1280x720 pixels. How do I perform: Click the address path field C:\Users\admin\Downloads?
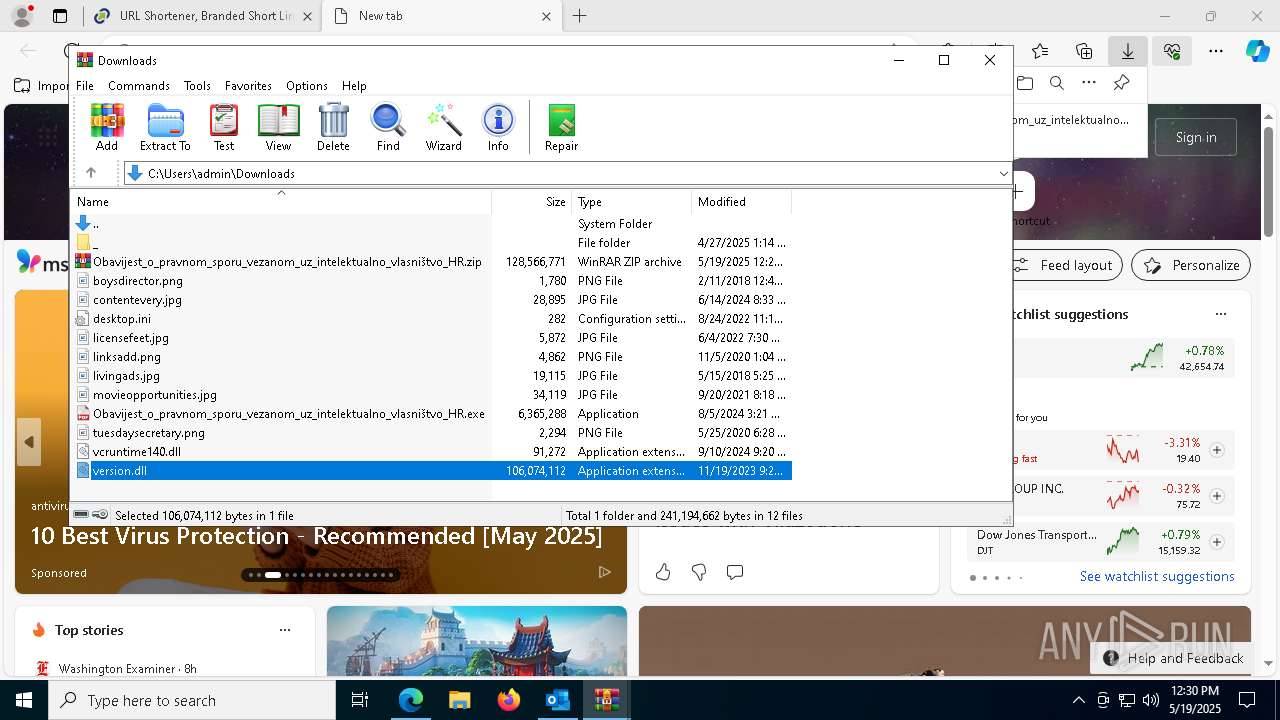[567, 173]
